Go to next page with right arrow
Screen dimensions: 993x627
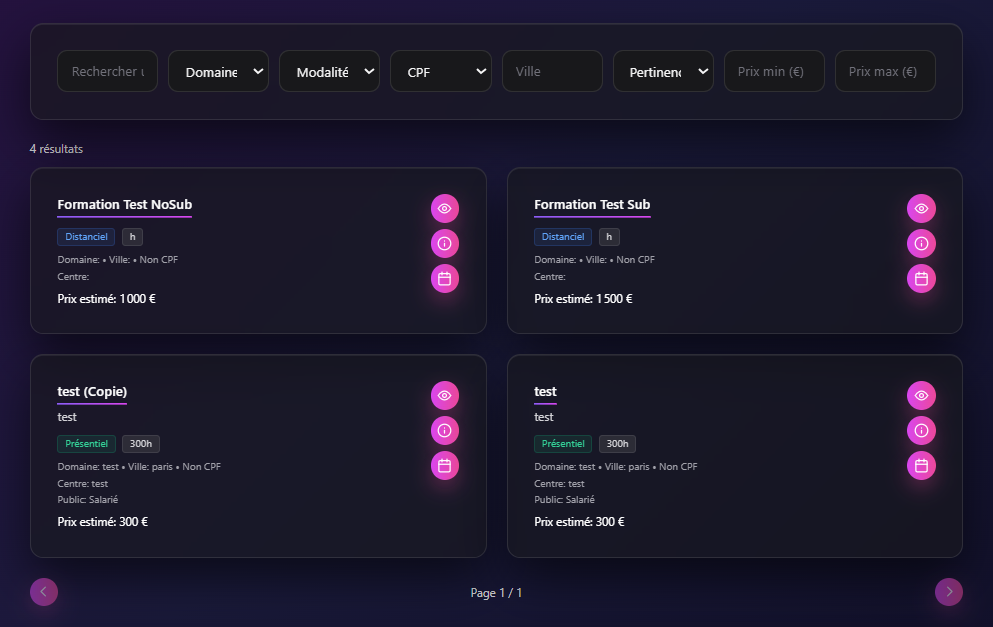tap(949, 592)
